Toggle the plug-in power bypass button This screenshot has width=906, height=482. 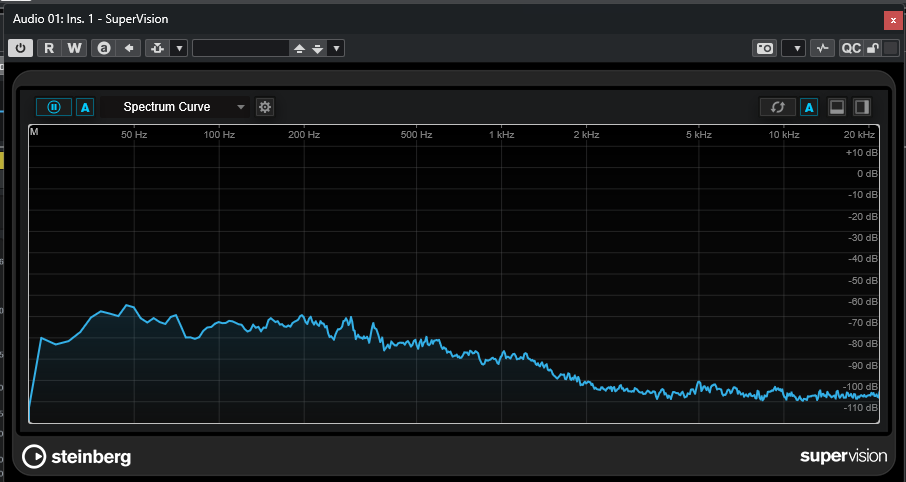pos(20,48)
